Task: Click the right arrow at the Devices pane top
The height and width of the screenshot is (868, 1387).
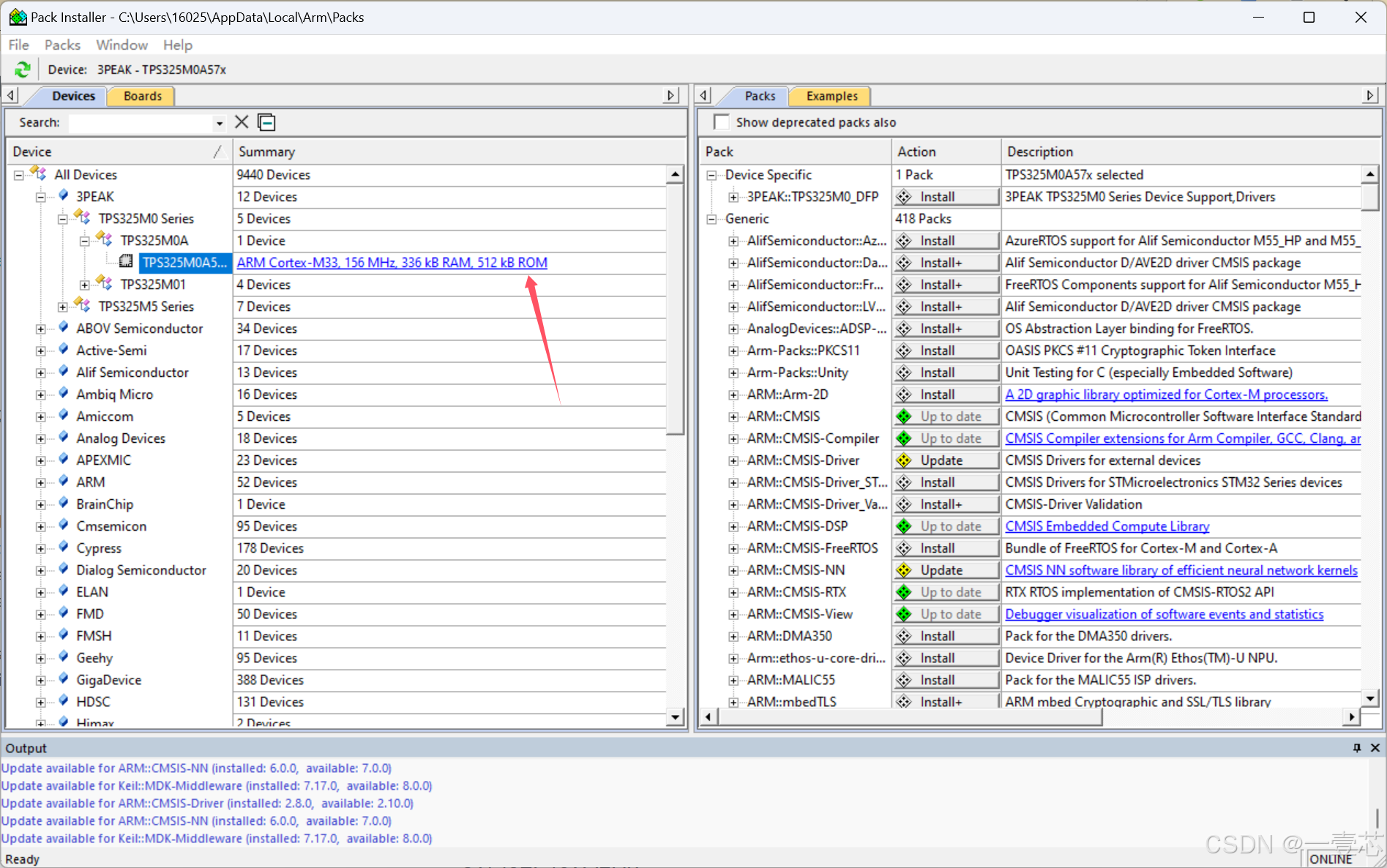Action: coord(671,95)
